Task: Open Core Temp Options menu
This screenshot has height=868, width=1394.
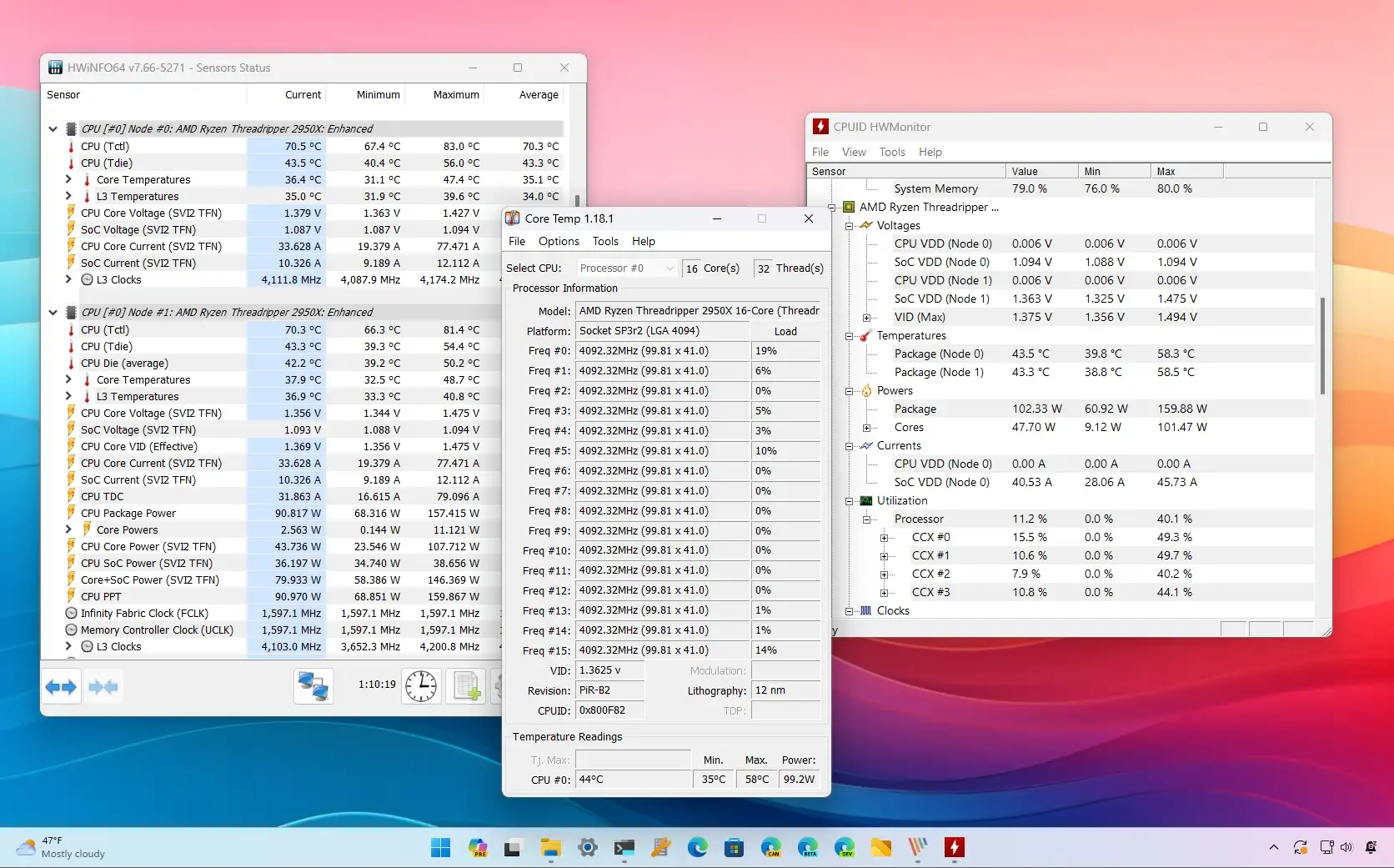Action: [559, 241]
